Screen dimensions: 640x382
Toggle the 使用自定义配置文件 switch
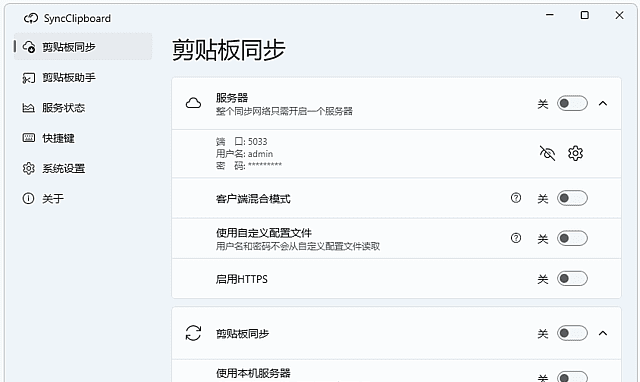572,238
